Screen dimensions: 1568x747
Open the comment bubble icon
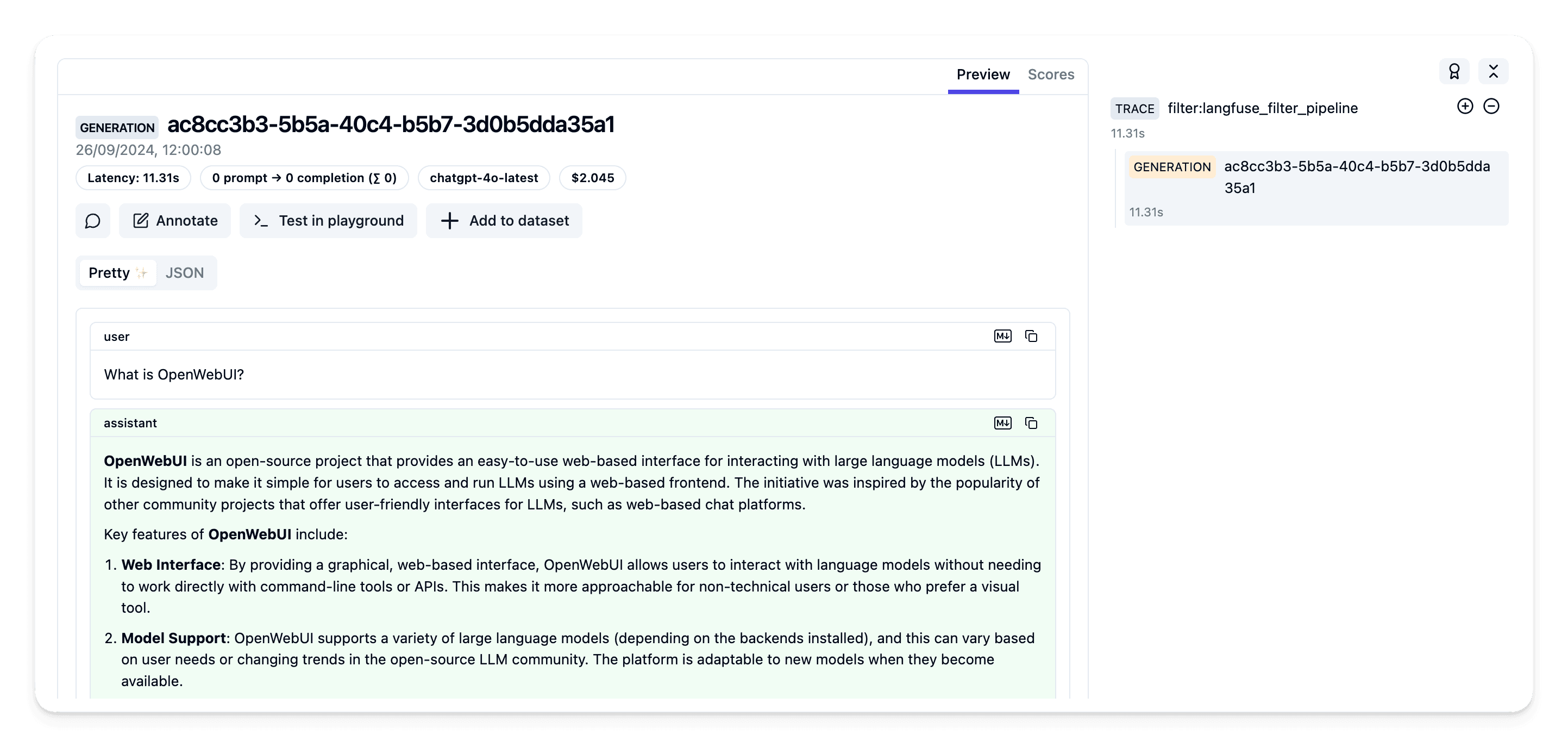click(92, 221)
